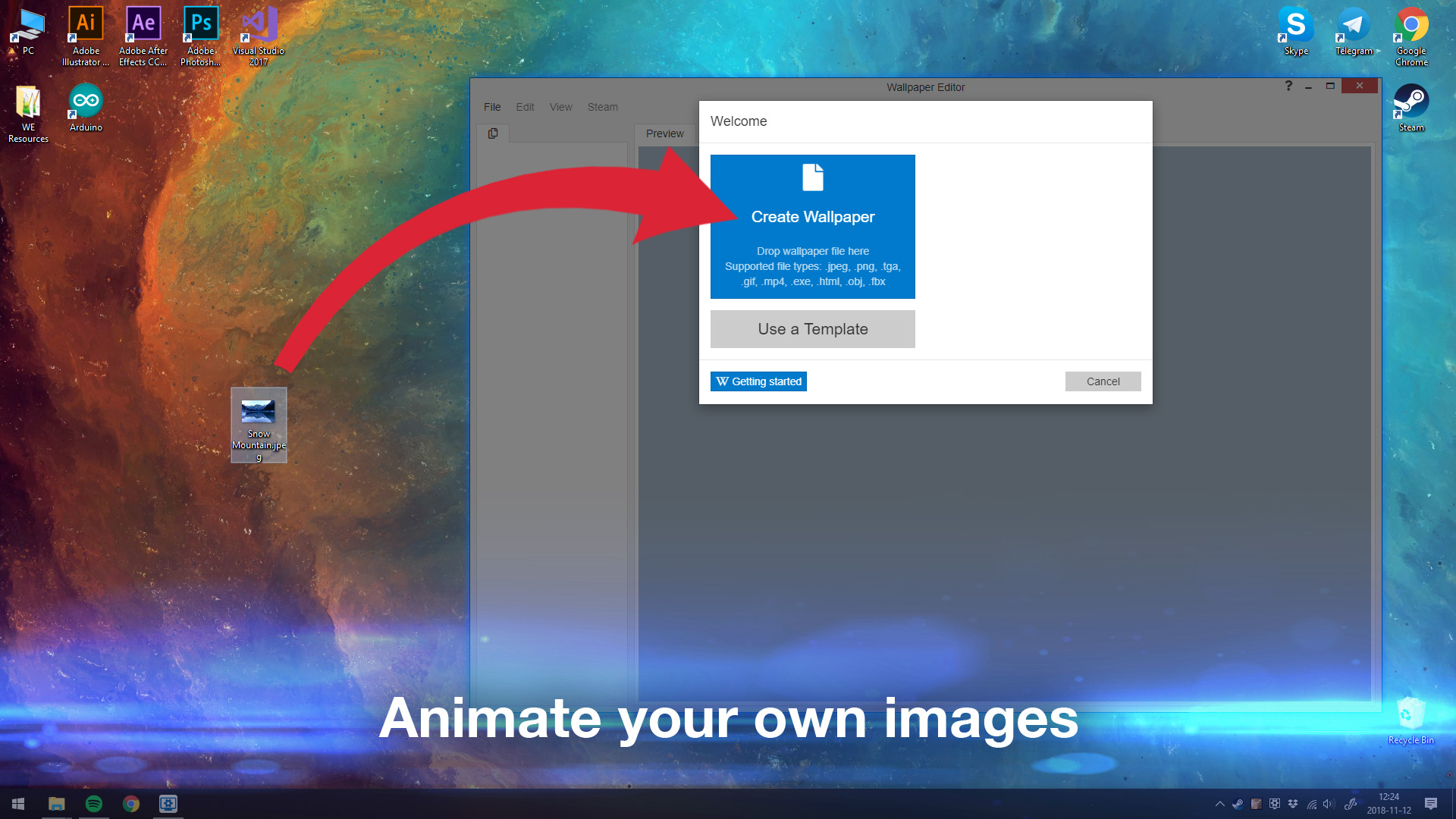Open the Edit menu
Screen dimensions: 1456x819
[525, 107]
